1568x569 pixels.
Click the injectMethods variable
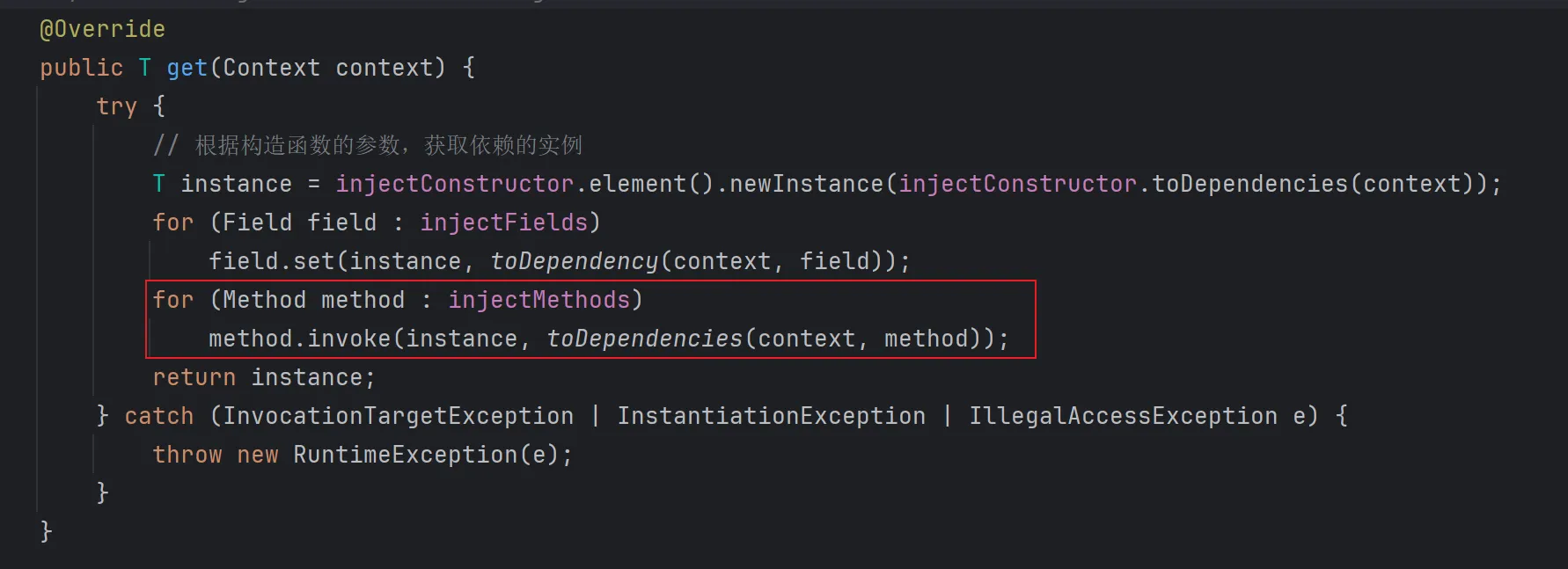point(539,300)
